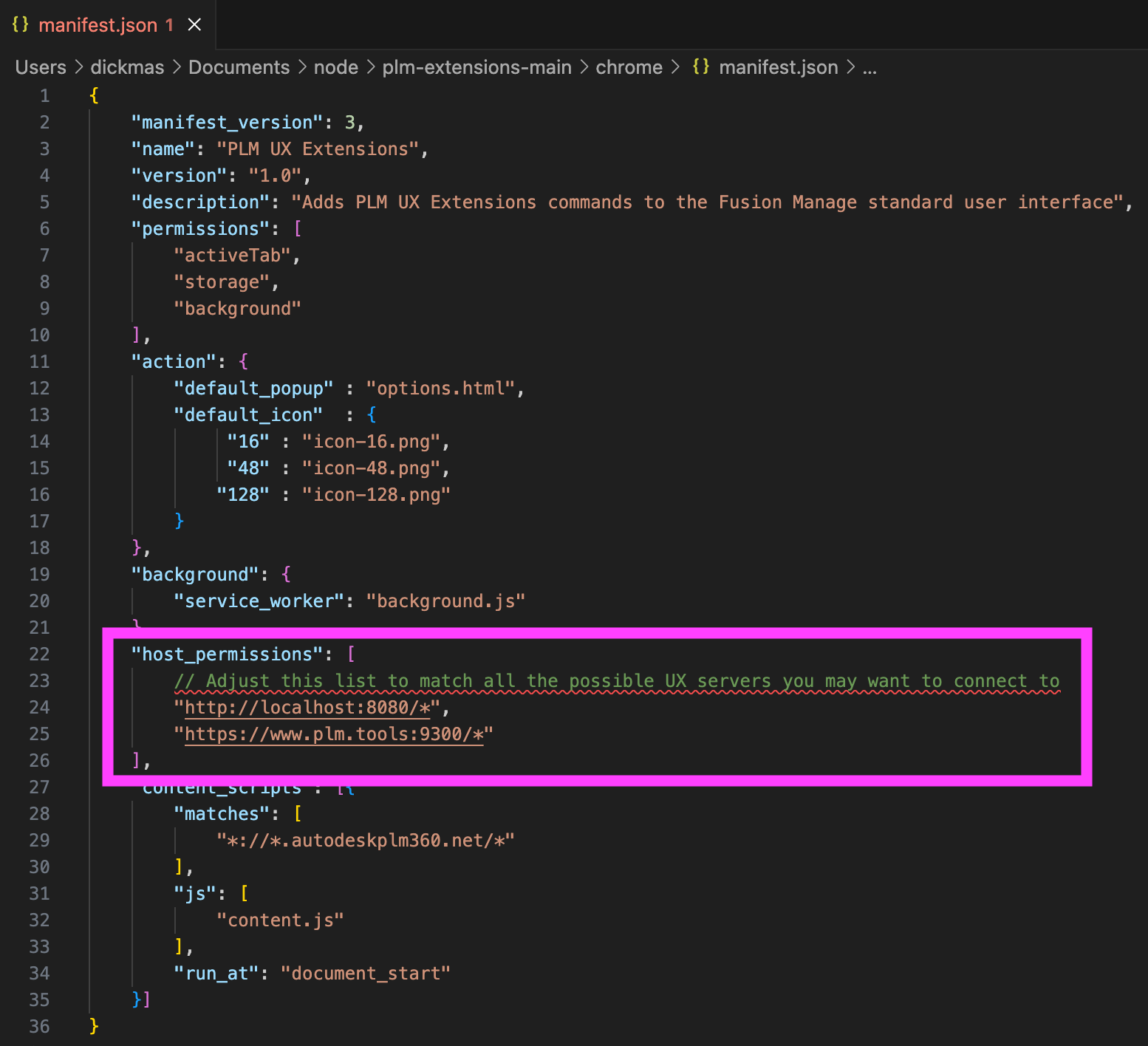
Task: Click the JSON braces icon in the tab
Action: tap(21, 24)
